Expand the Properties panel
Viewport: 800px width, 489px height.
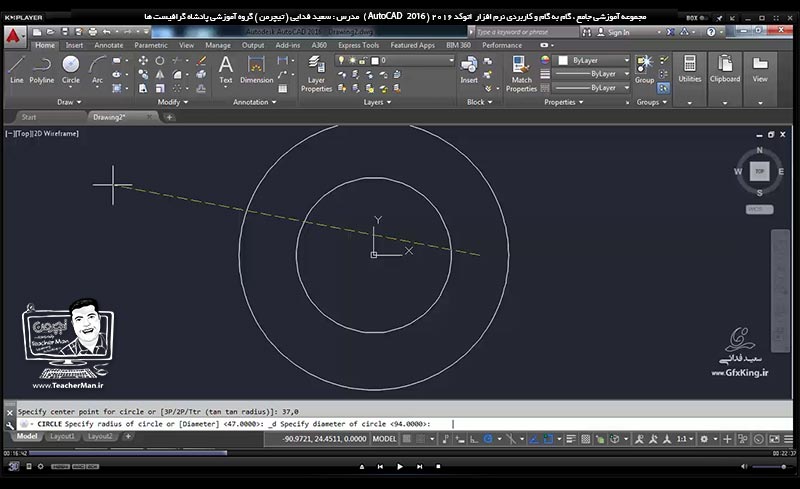563,102
